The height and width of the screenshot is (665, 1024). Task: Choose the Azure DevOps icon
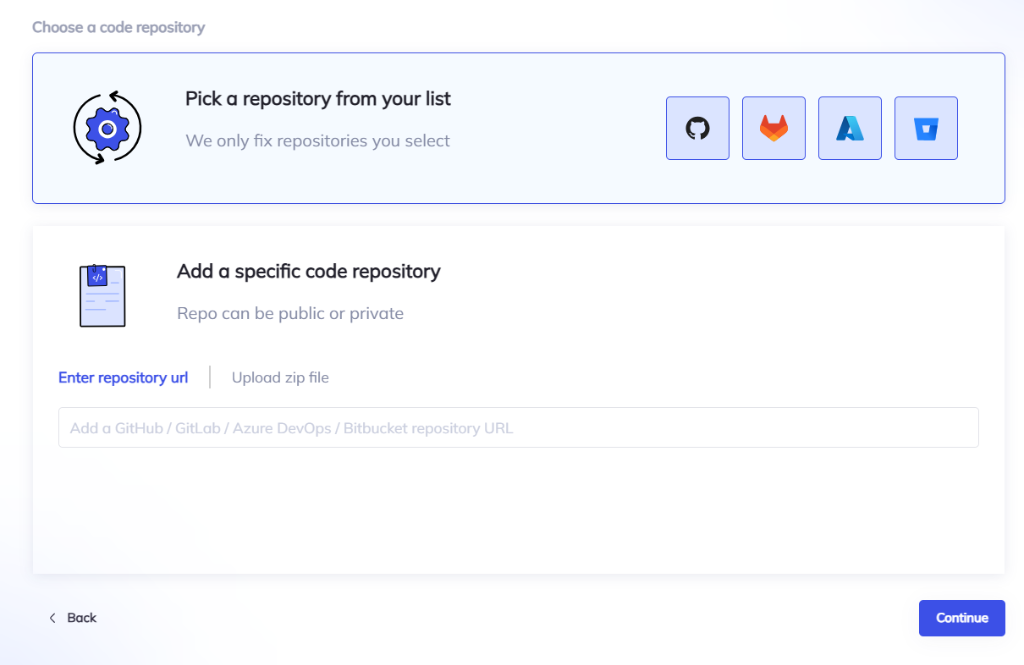(849, 128)
